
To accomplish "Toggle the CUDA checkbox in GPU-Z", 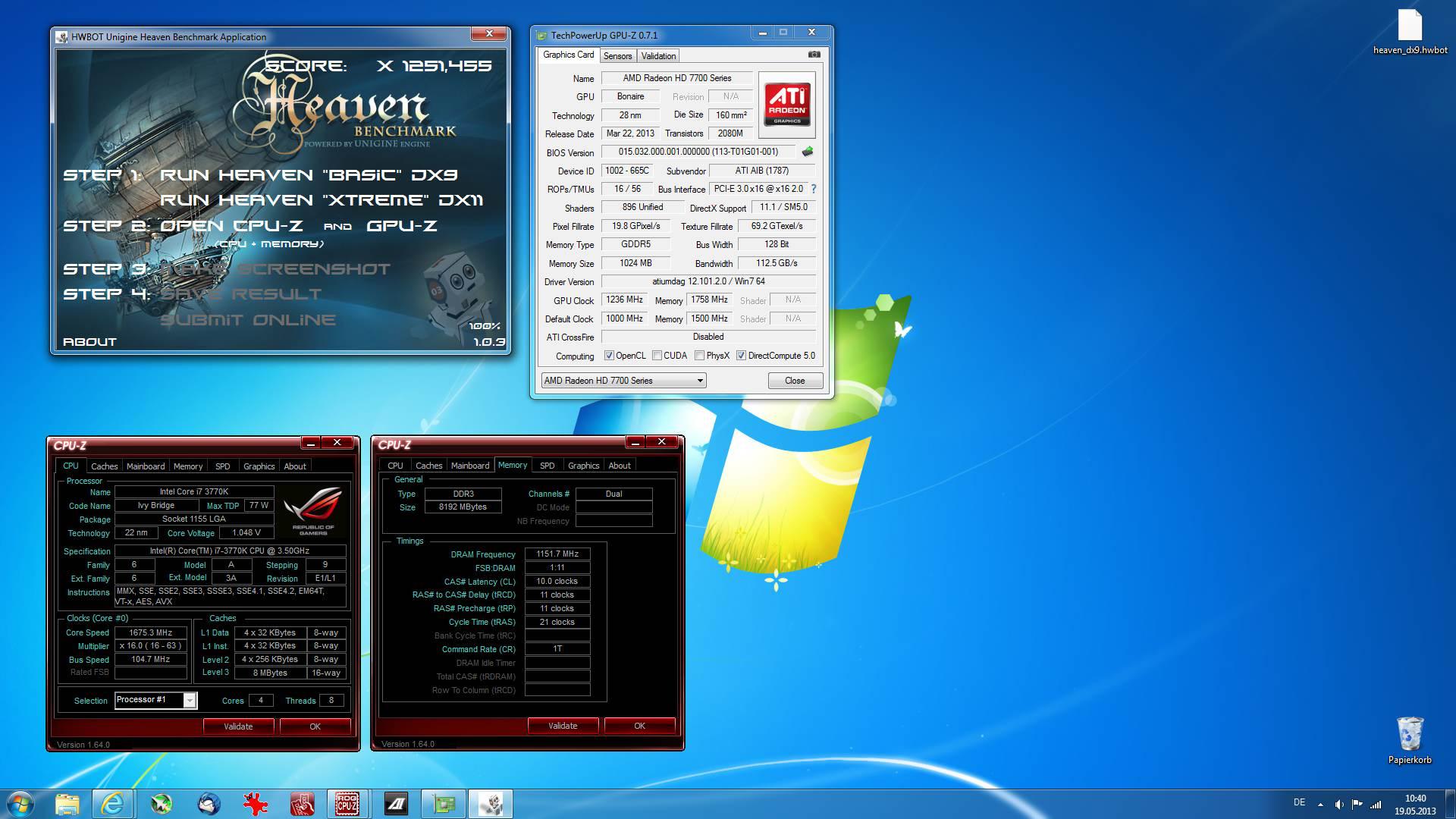I will [x=657, y=356].
